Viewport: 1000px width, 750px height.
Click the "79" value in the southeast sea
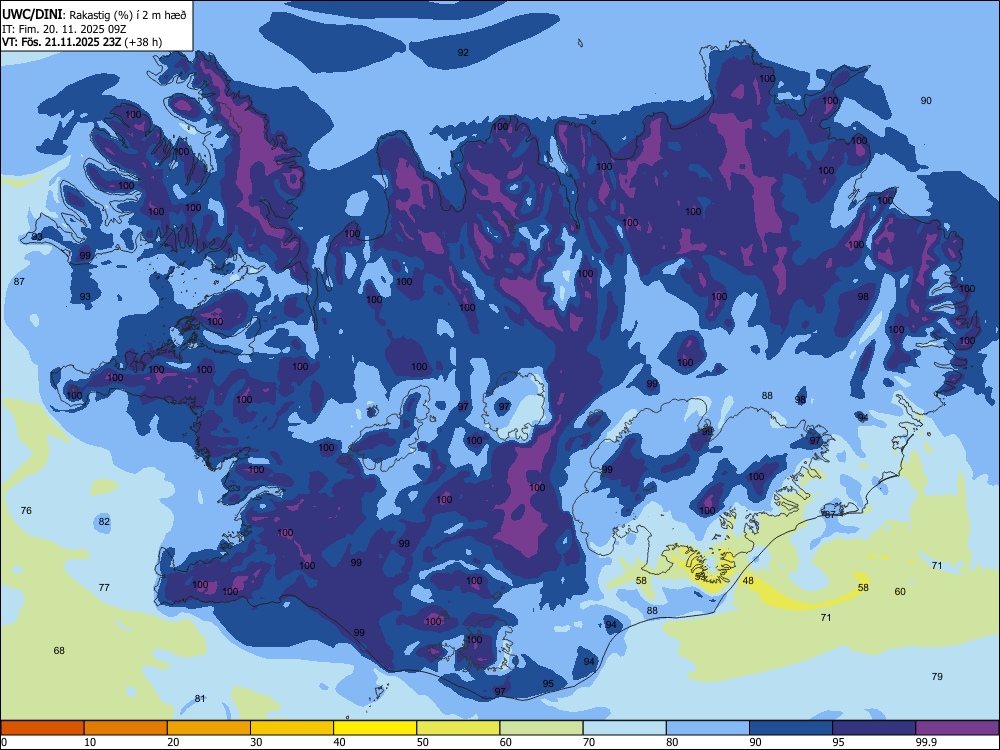coord(937,676)
